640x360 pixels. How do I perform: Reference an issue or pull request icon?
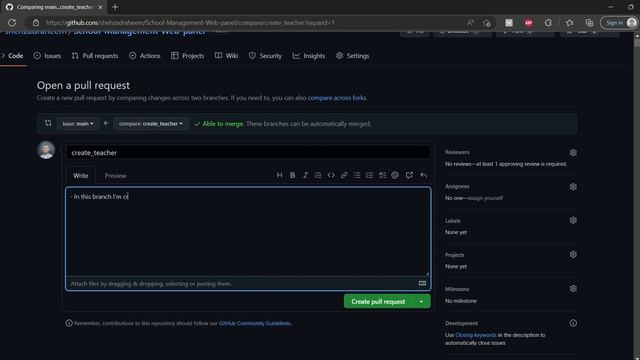click(409, 175)
